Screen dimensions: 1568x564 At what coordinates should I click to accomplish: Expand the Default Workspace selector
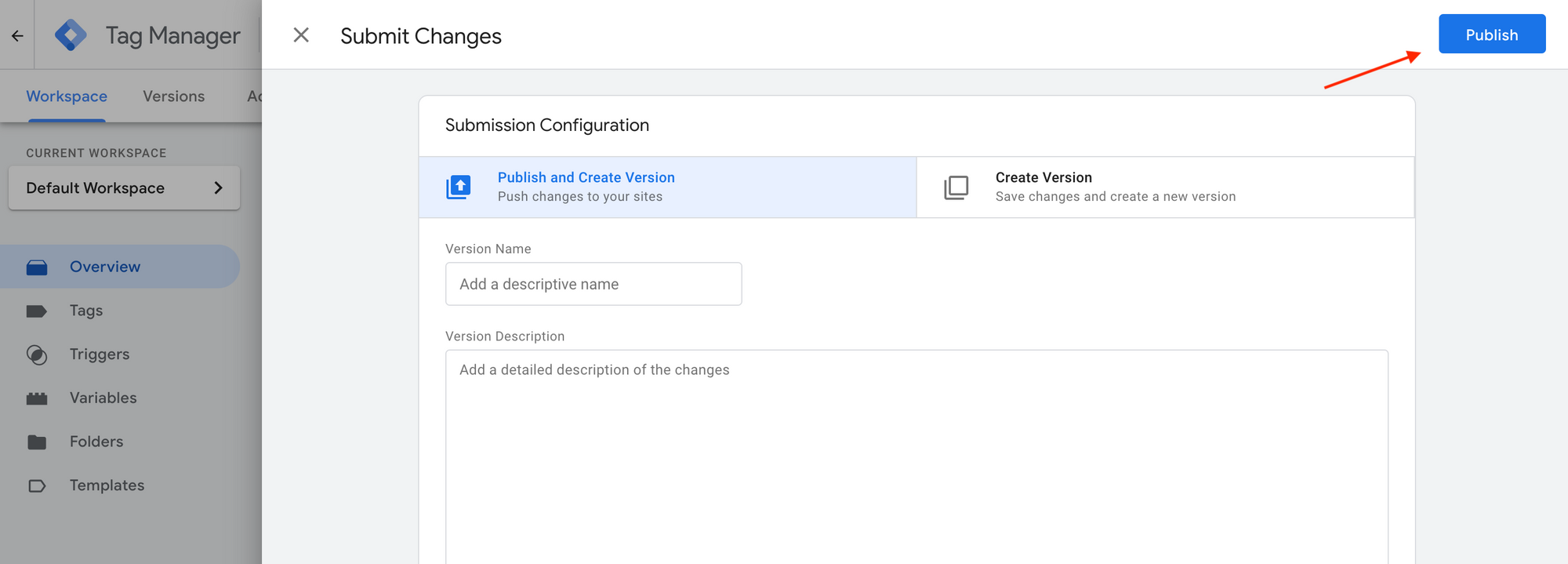[x=124, y=188]
